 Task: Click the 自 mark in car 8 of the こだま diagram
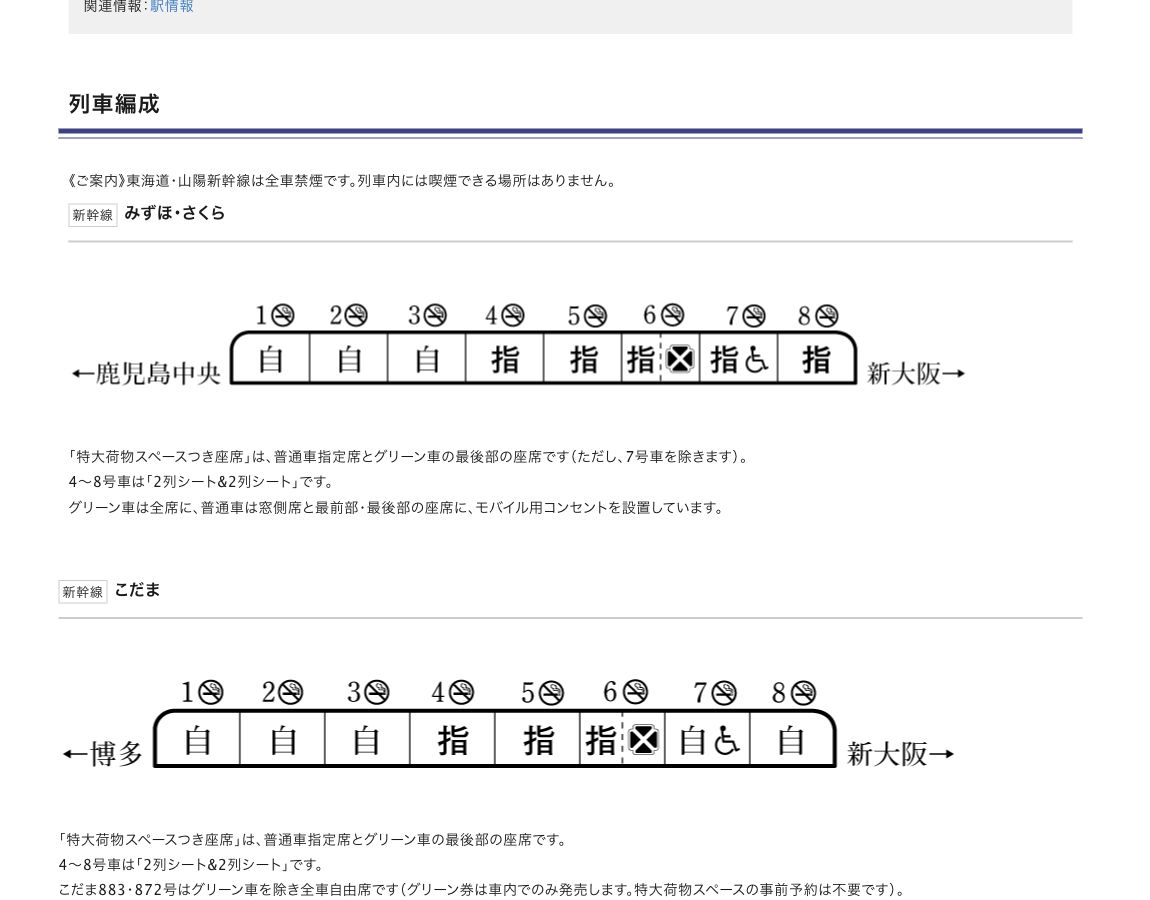coord(791,740)
